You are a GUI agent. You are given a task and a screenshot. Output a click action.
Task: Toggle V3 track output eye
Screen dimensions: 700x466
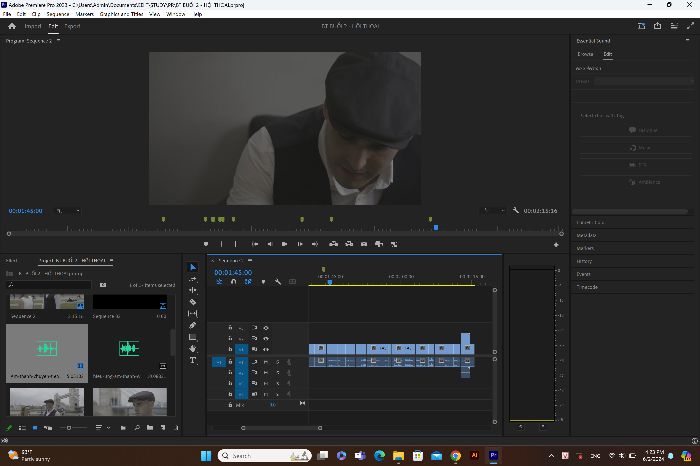[x=266, y=328]
